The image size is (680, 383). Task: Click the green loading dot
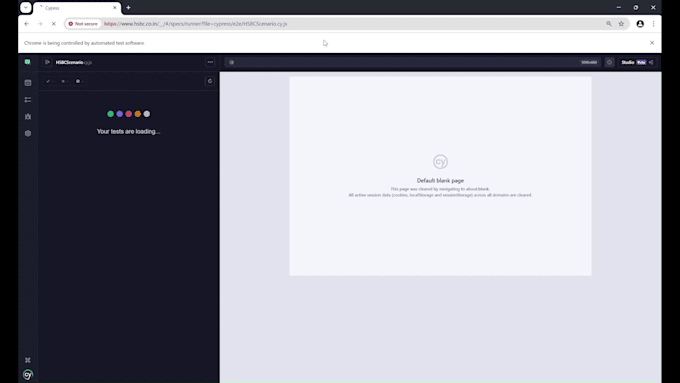[x=111, y=114]
